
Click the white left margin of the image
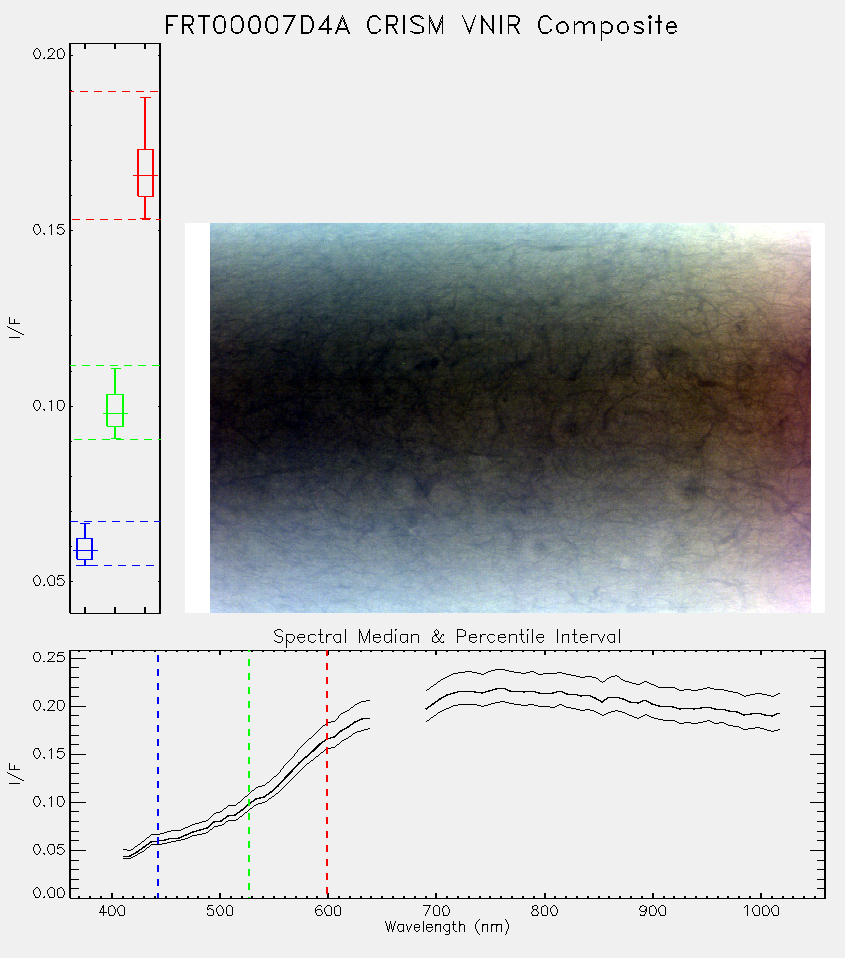pos(197,418)
